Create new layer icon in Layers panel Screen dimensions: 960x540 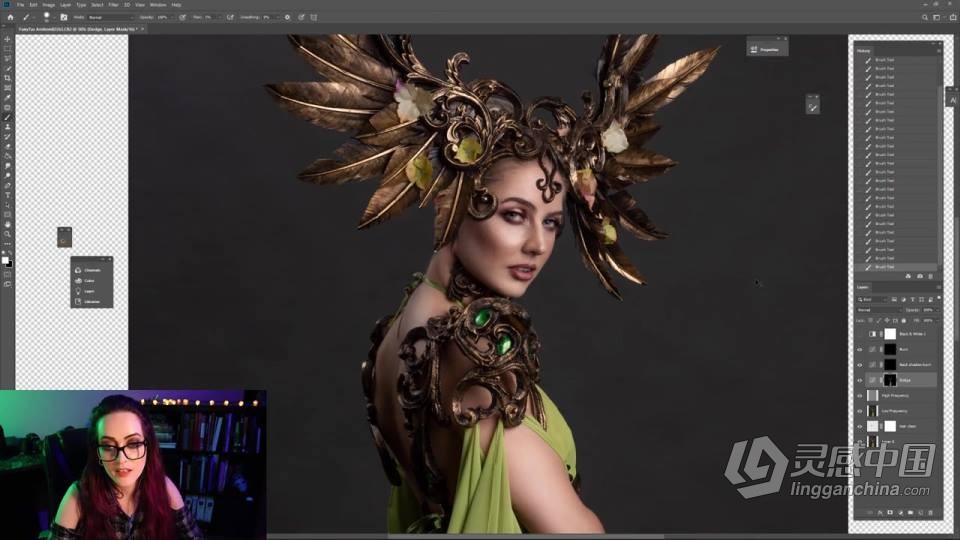[920, 512]
